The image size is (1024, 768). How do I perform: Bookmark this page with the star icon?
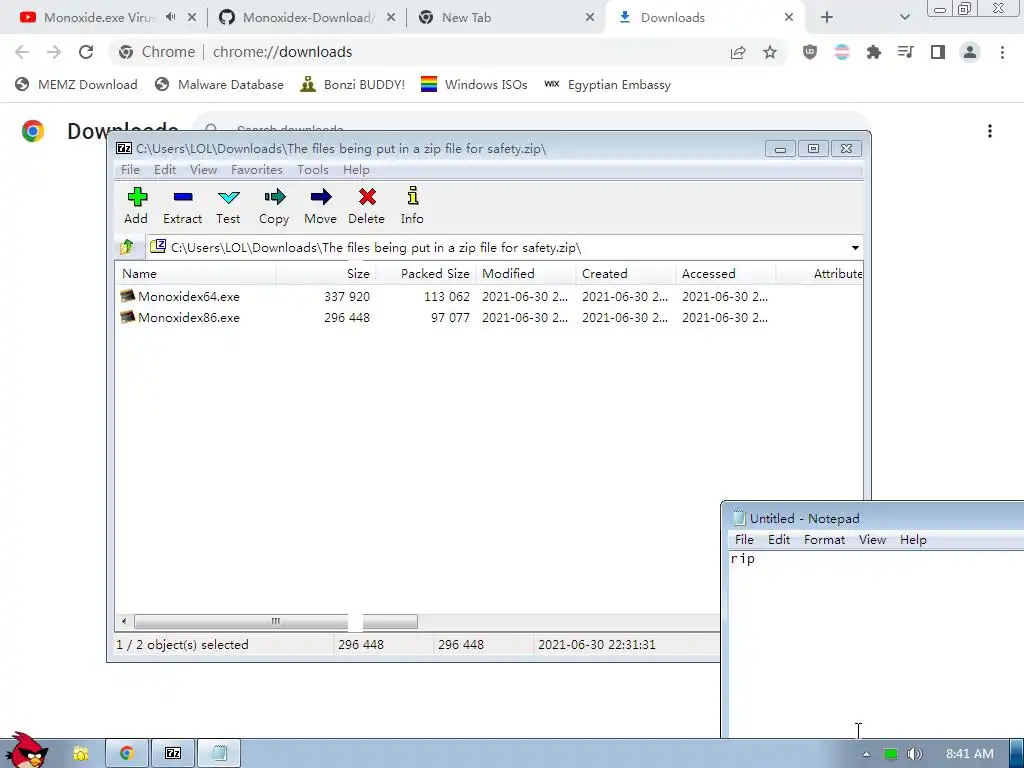tap(770, 52)
